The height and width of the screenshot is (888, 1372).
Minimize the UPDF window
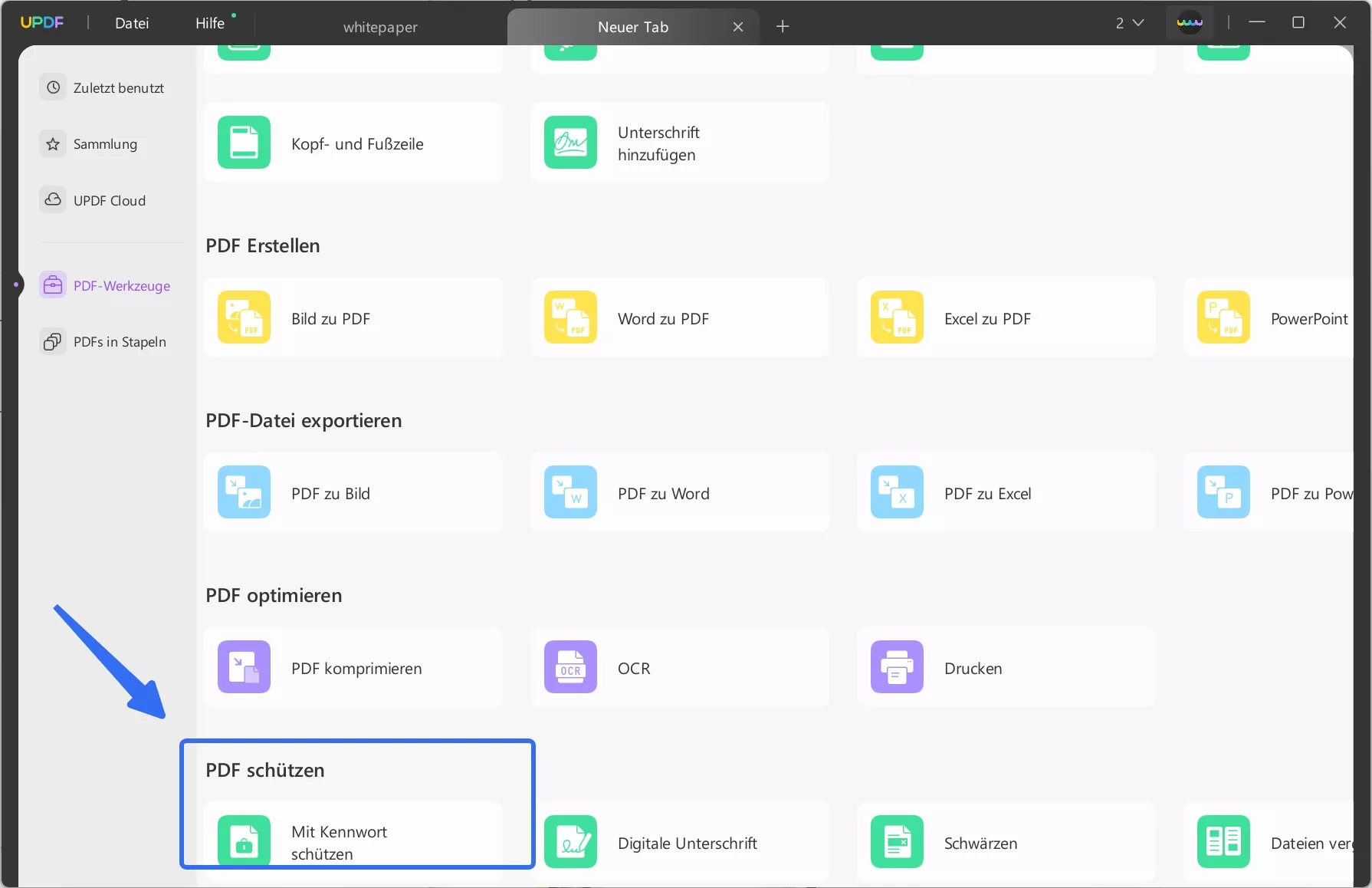[x=1257, y=22]
